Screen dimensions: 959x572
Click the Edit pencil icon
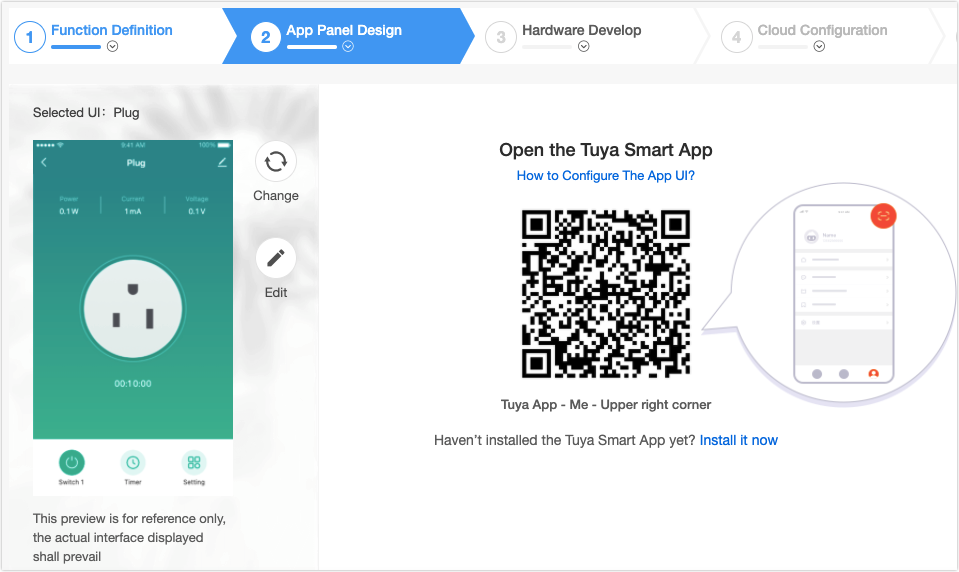pos(276,258)
